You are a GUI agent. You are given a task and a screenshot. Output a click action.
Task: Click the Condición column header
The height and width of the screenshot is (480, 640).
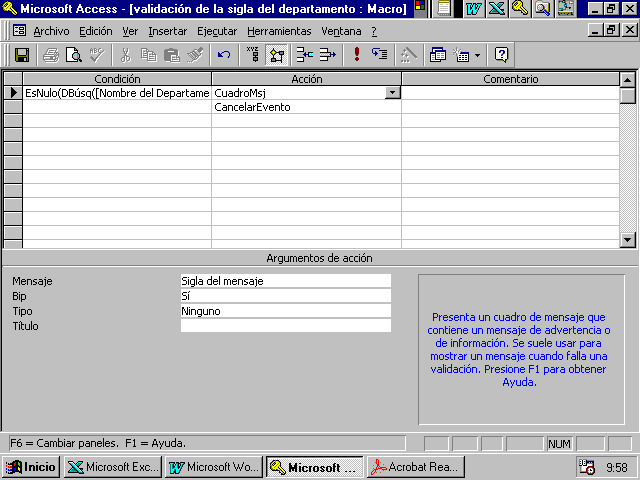pos(117,79)
